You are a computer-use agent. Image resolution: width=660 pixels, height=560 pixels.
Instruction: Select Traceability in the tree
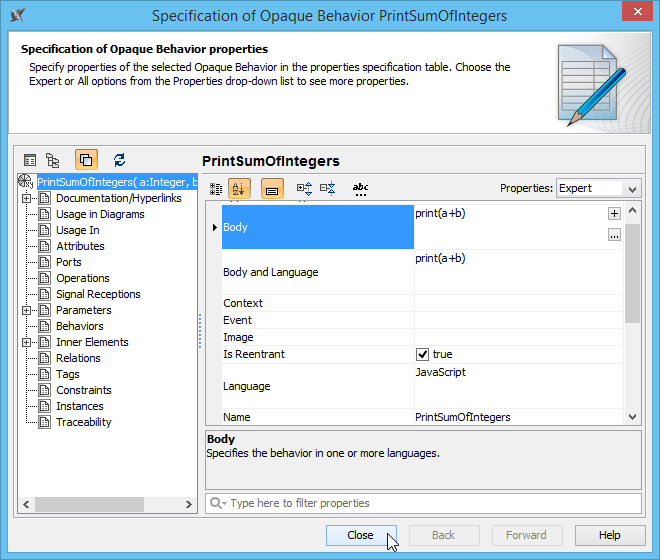(83, 422)
